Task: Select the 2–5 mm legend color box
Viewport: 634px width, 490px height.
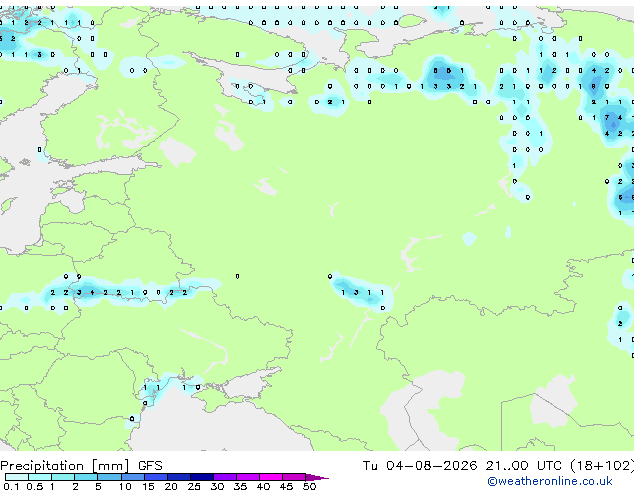Action: pyautogui.click(x=86, y=477)
